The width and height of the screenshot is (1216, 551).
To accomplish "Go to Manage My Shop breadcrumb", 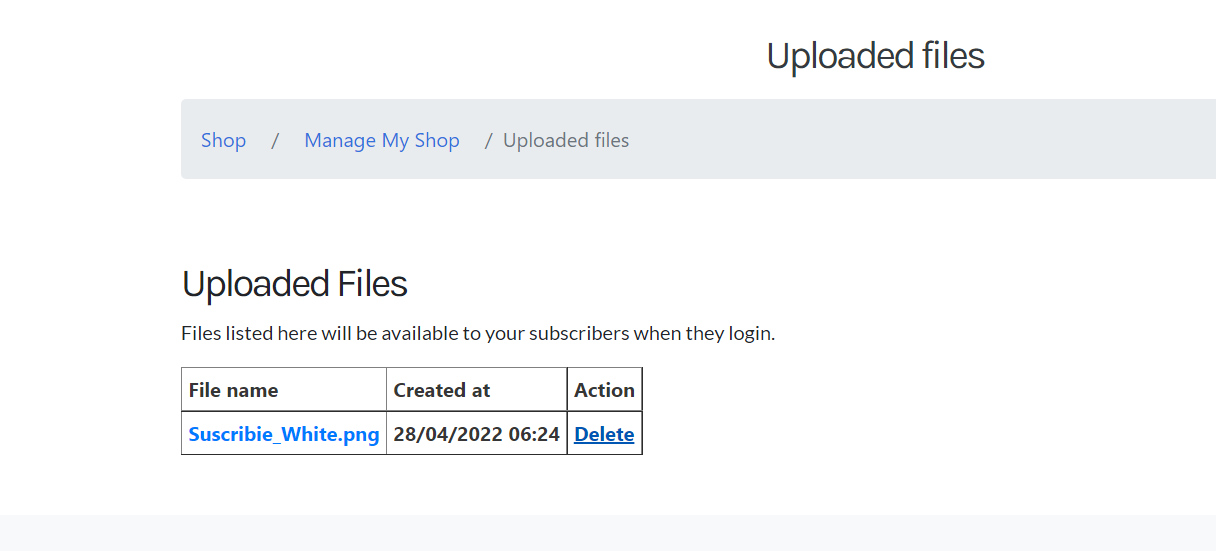I will 382,140.
